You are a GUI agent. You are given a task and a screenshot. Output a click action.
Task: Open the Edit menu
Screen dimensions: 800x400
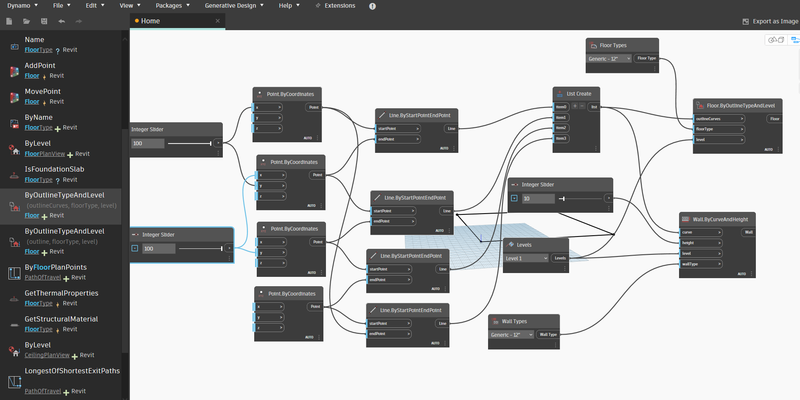click(x=95, y=6)
